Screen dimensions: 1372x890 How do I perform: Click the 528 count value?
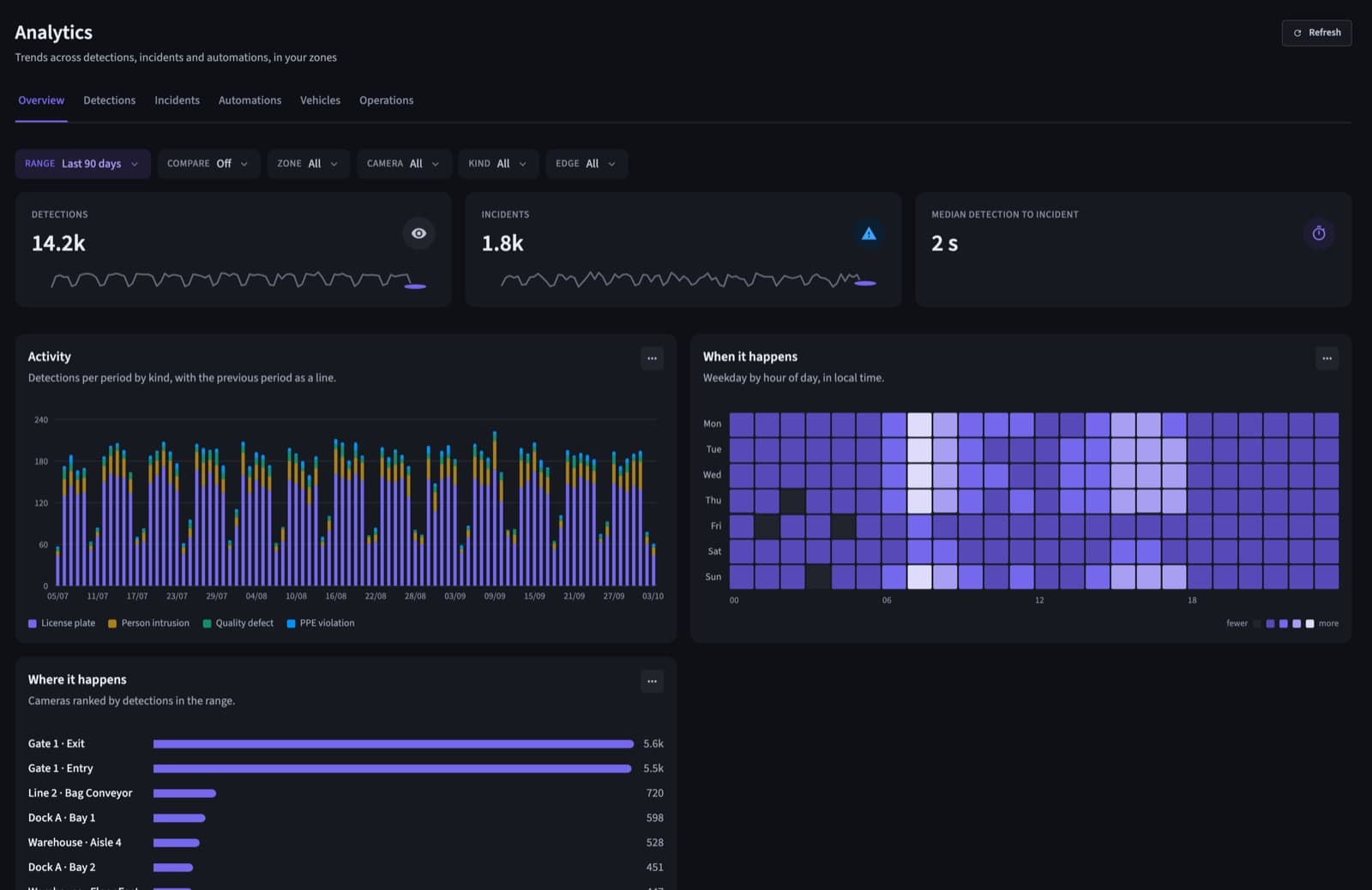(x=654, y=843)
